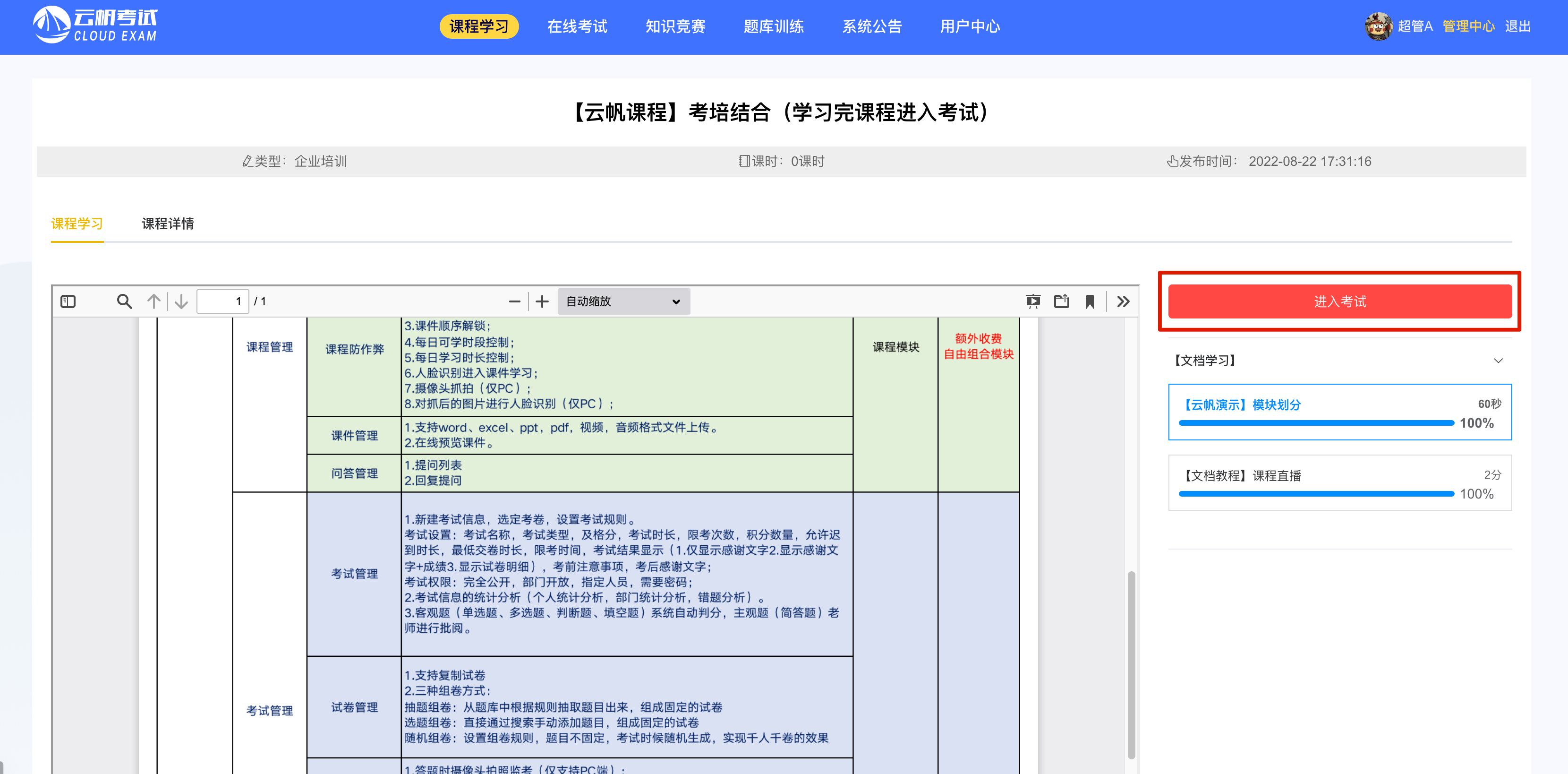Click the progress bar of 【云帆演示】模块划分
This screenshot has height=774, width=1568.
[x=1316, y=422]
